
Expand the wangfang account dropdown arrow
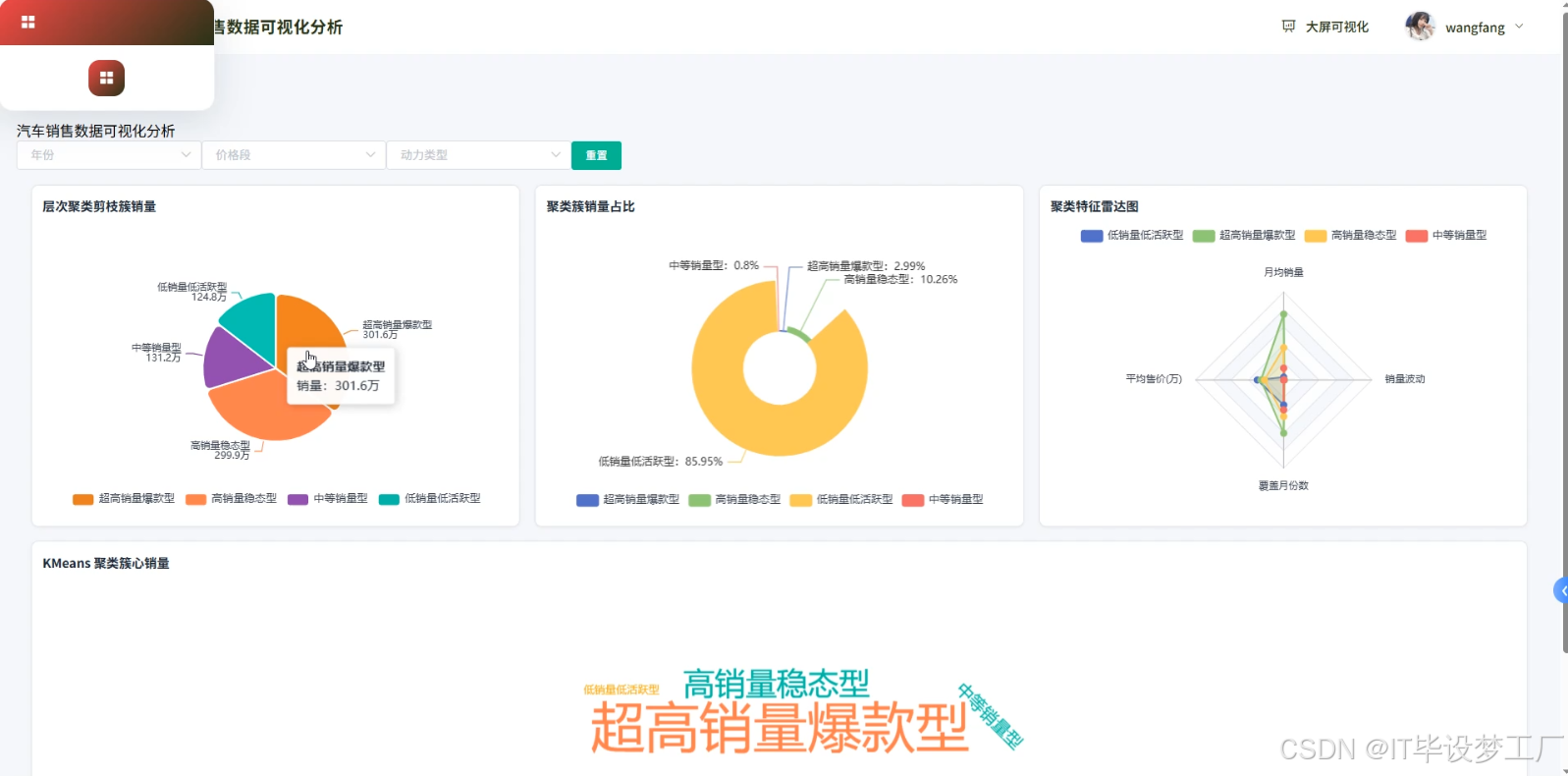pos(1519,27)
